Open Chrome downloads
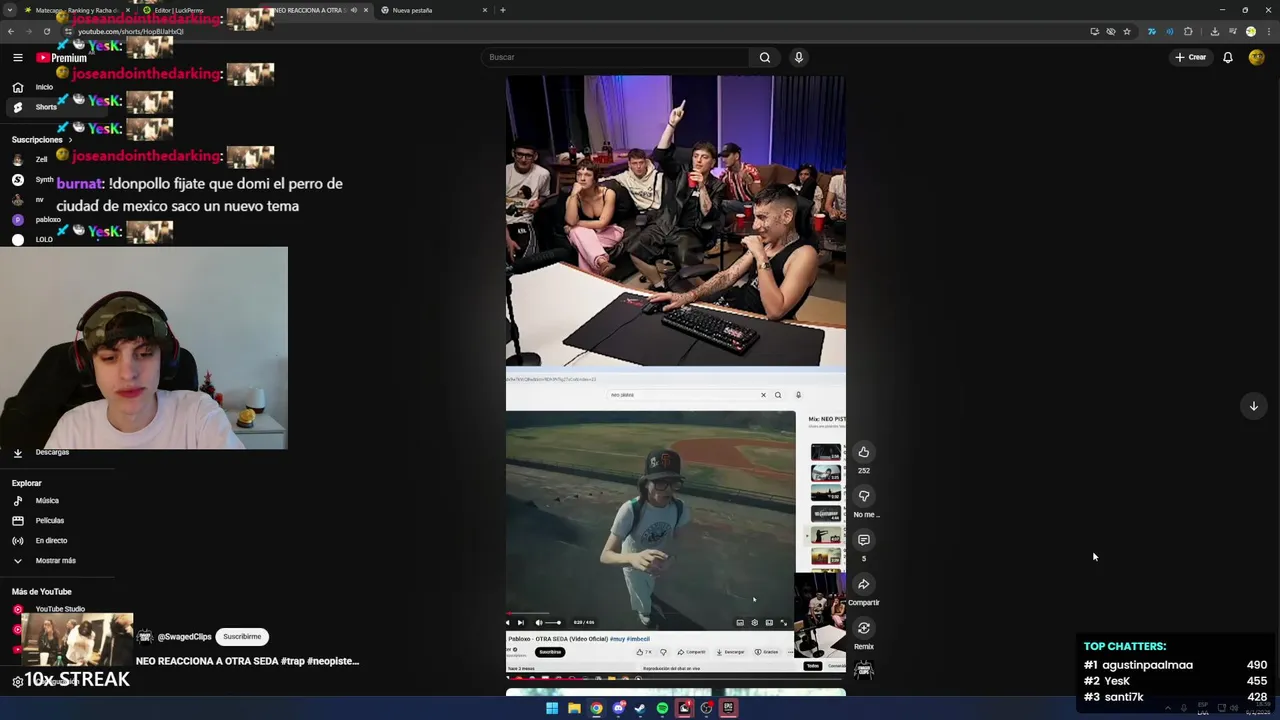This screenshot has width=1280, height=720. click(x=1214, y=31)
